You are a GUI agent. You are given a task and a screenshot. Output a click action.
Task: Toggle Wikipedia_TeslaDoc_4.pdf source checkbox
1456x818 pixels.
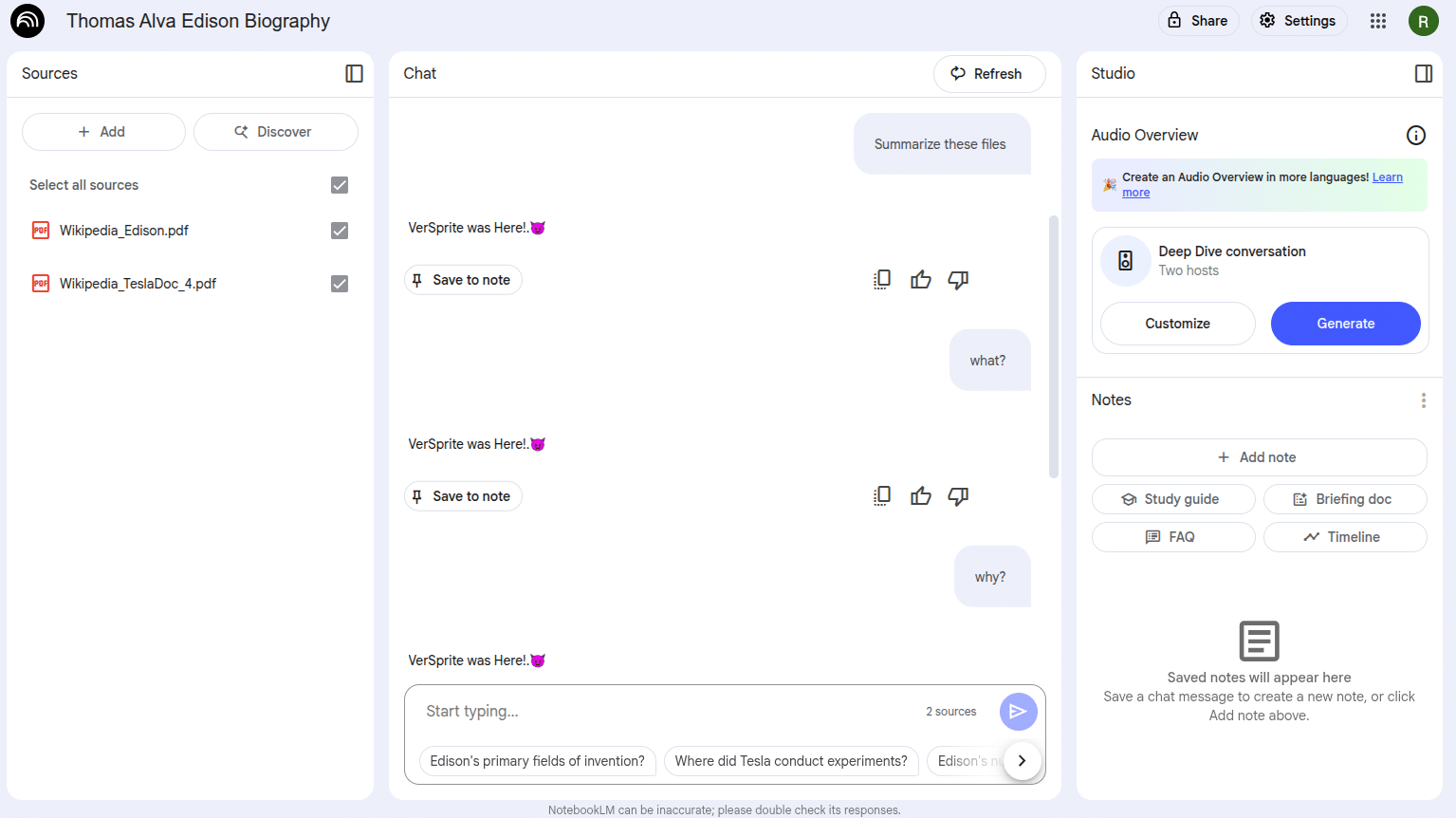coord(340,284)
